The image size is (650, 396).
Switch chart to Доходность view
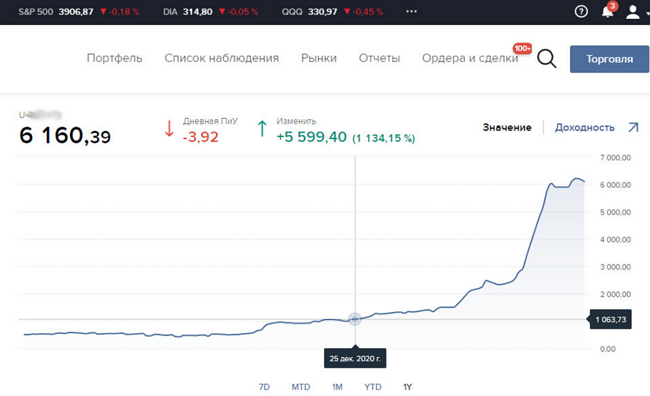pos(585,127)
